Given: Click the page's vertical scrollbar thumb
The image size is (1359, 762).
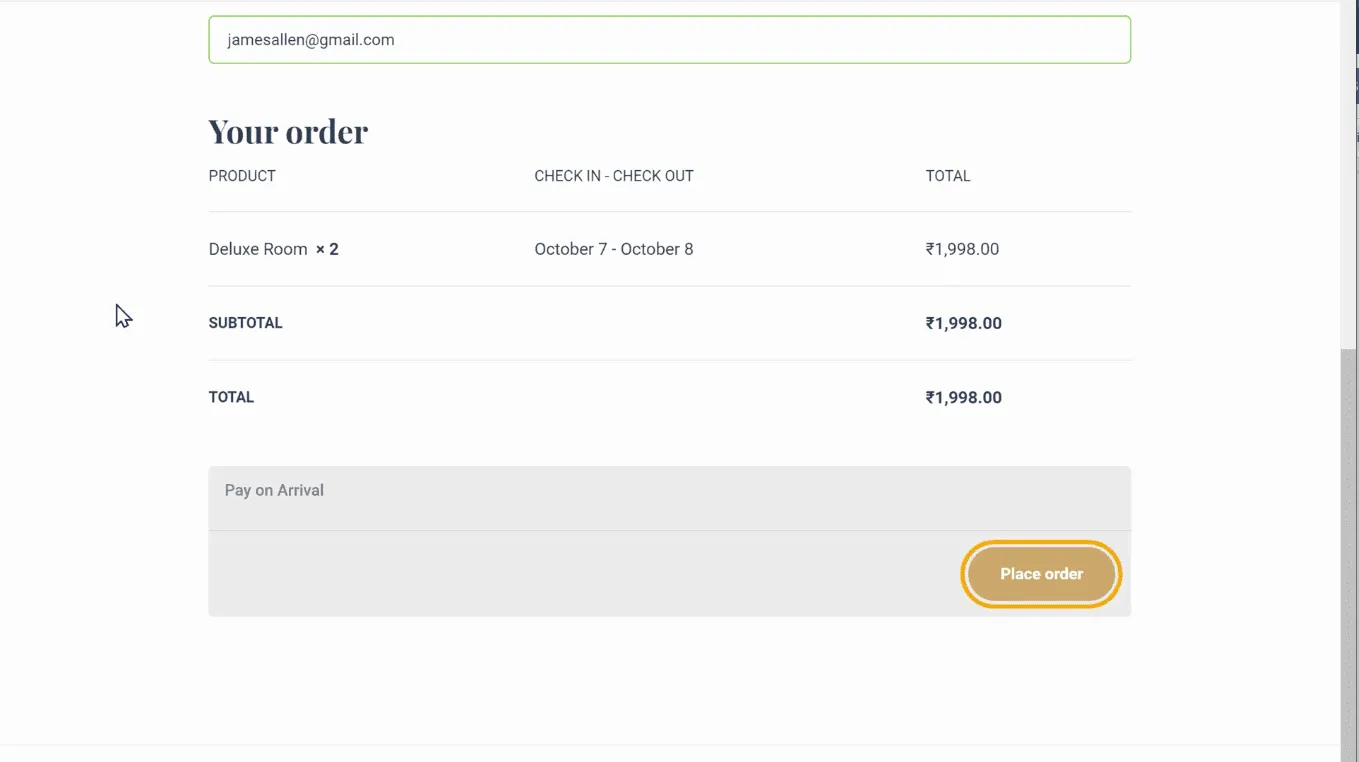Looking at the screenshot, I should click(x=1349, y=550).
